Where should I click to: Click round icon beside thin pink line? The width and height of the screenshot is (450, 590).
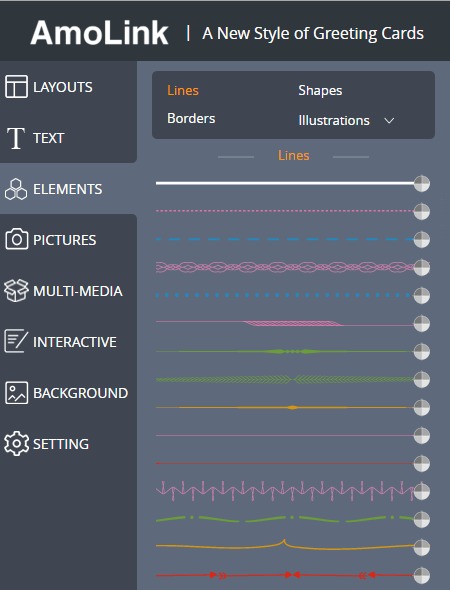(x=421, y=435)
